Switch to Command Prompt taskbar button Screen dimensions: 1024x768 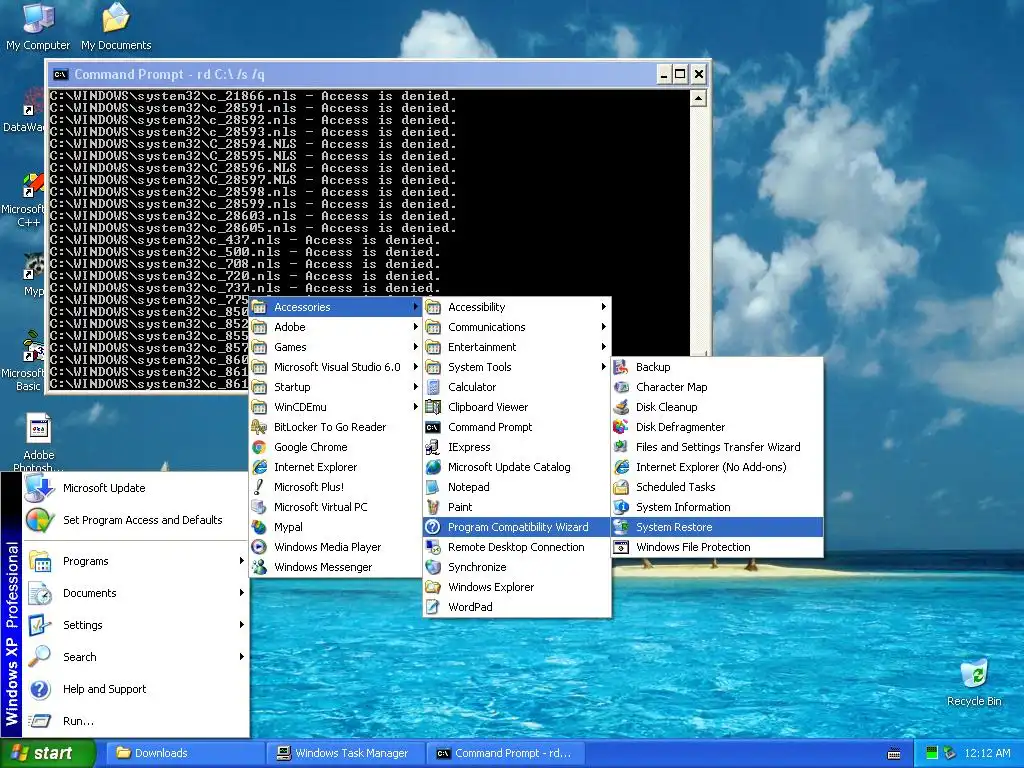(x=504, y=753)
